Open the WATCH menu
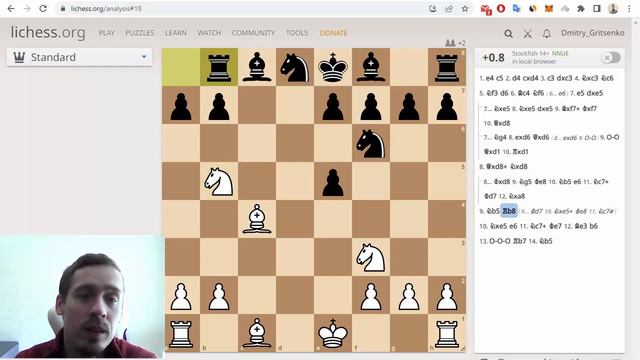Image resolution: width=640 pixels, height=360 pixels. (x=209, y=33)
